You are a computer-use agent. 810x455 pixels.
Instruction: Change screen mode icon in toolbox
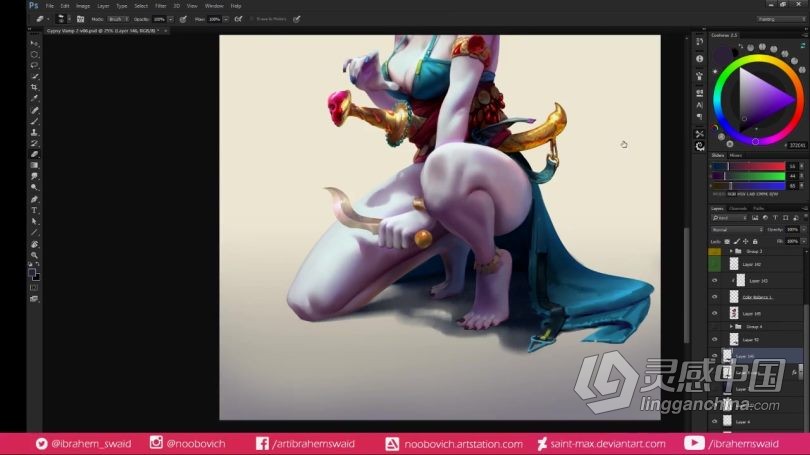(x=34, y=299)
